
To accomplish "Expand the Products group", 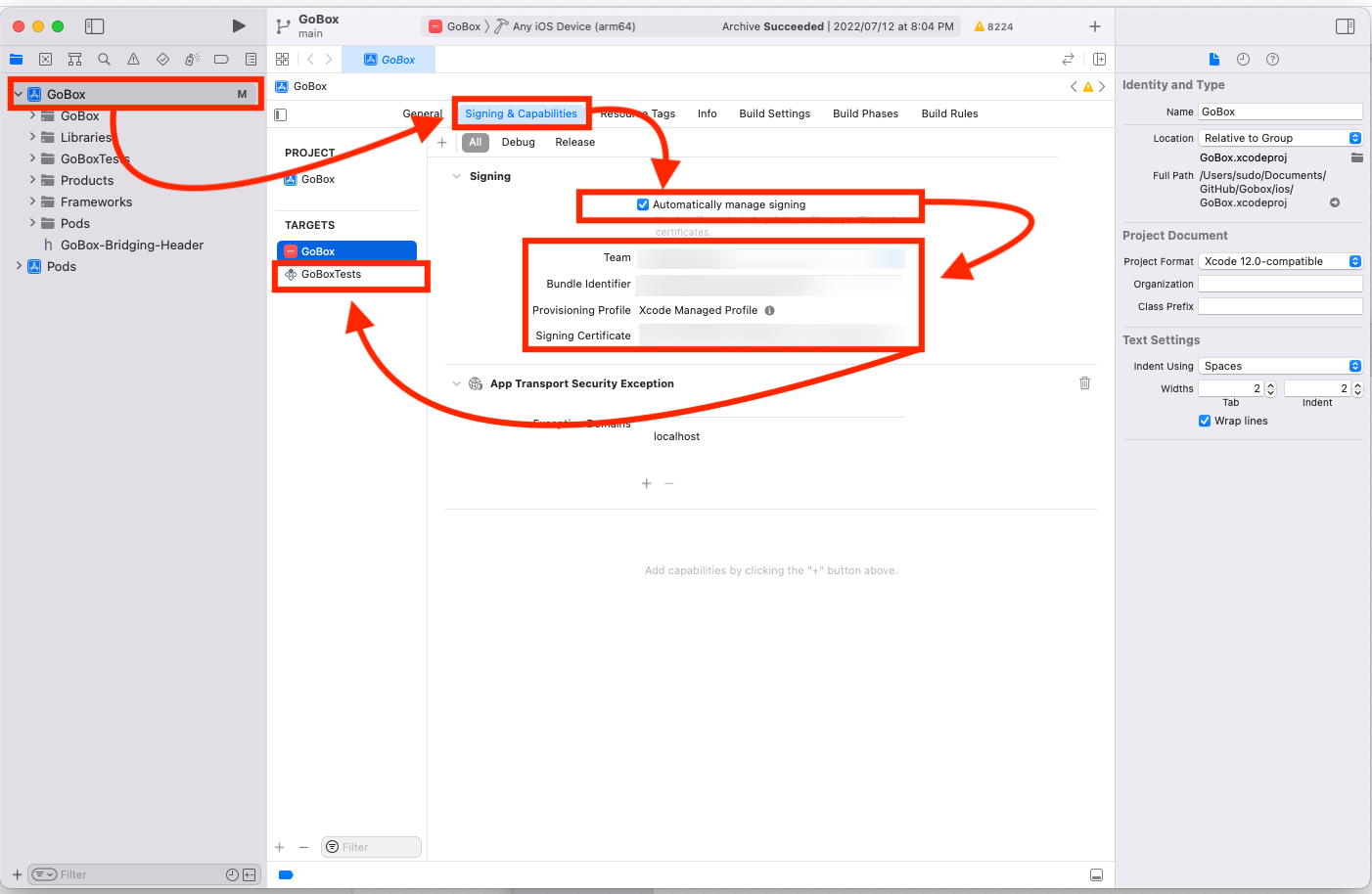I will pos(32,180).
